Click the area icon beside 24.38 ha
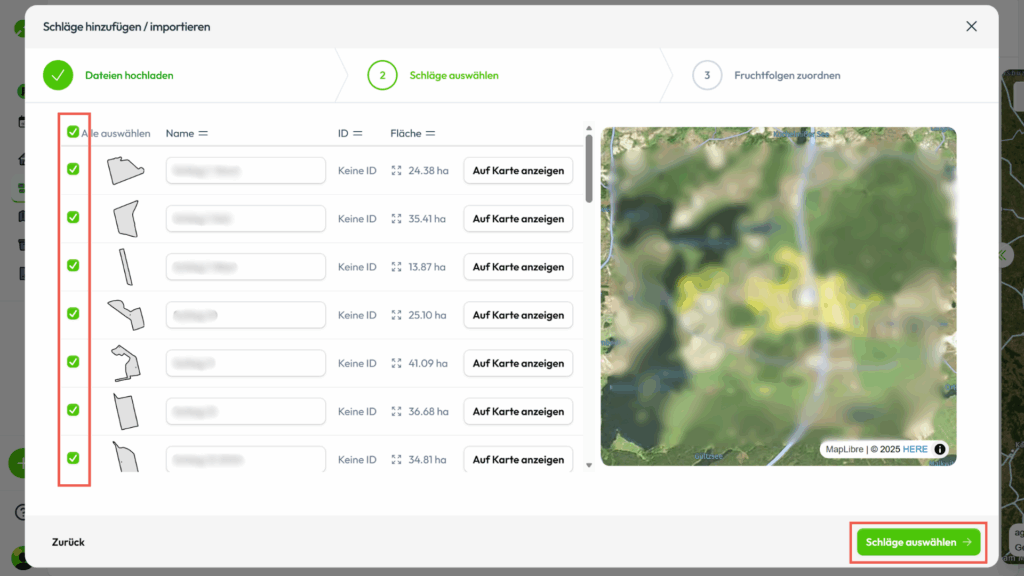The image size is (1024, 576). 397,171
